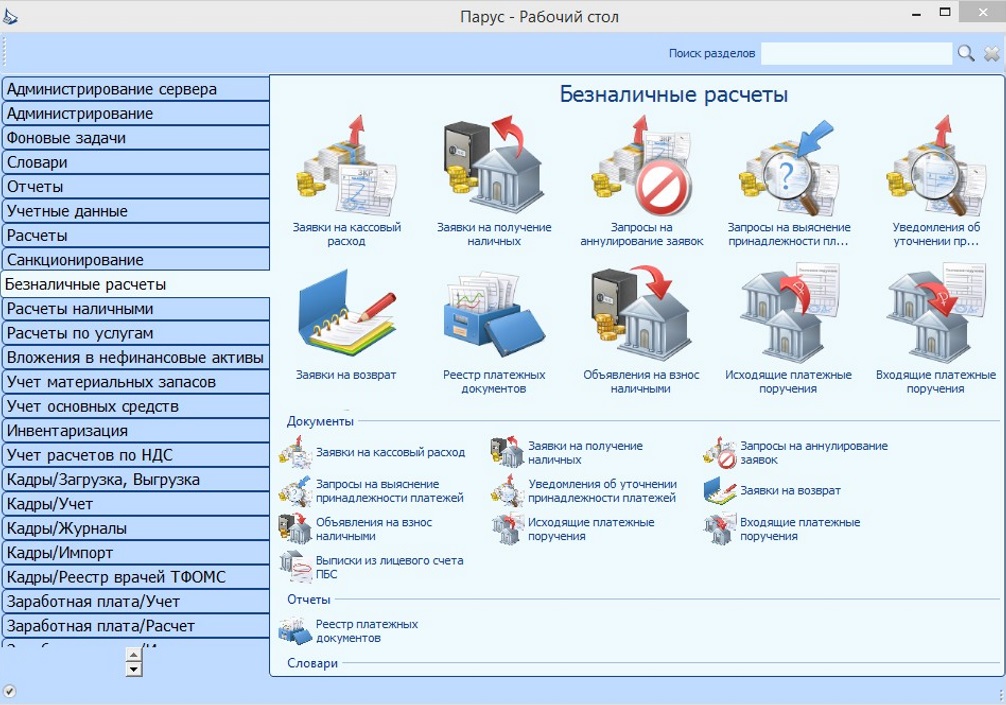Open the large Запросы на аннулирование заявок icon
The image size is (1006, 705).
point(641,166)
